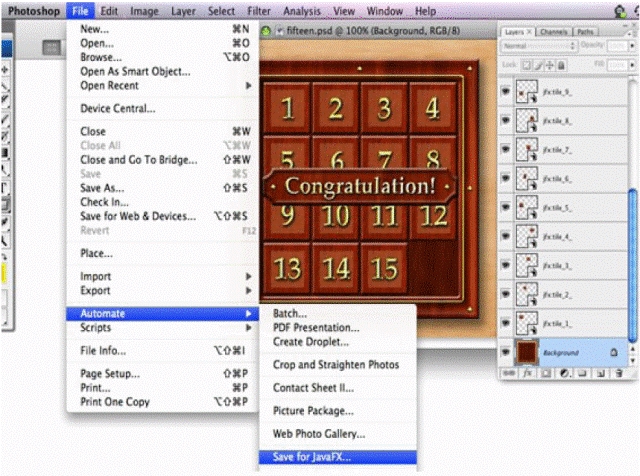Hide the jfx:tile_9_ layer
The image size is (640, 476).
(506, 91)
